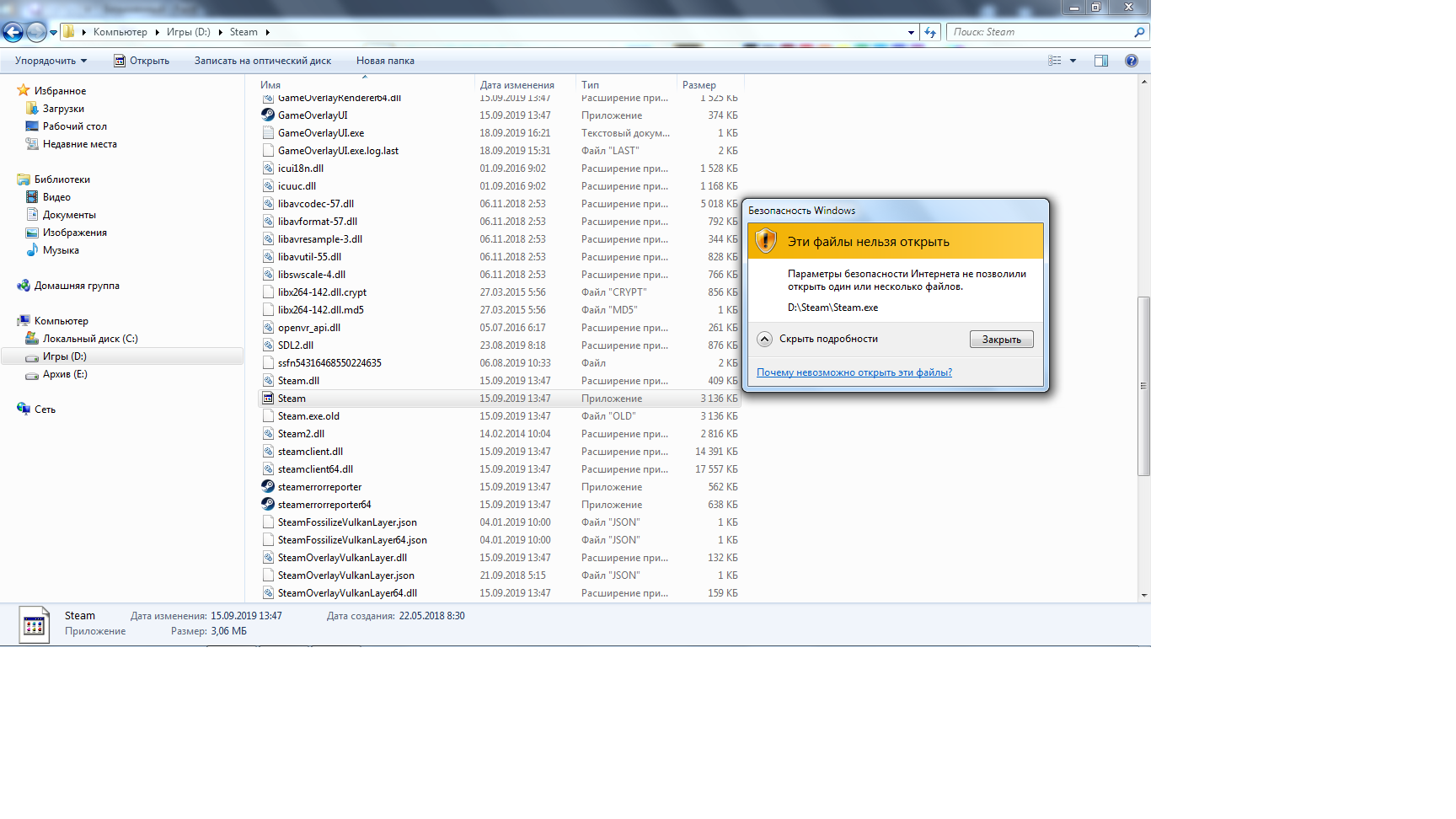The image size is (1456, 819).
Task: Click into the Steam search field
Action: point(1040,32)
